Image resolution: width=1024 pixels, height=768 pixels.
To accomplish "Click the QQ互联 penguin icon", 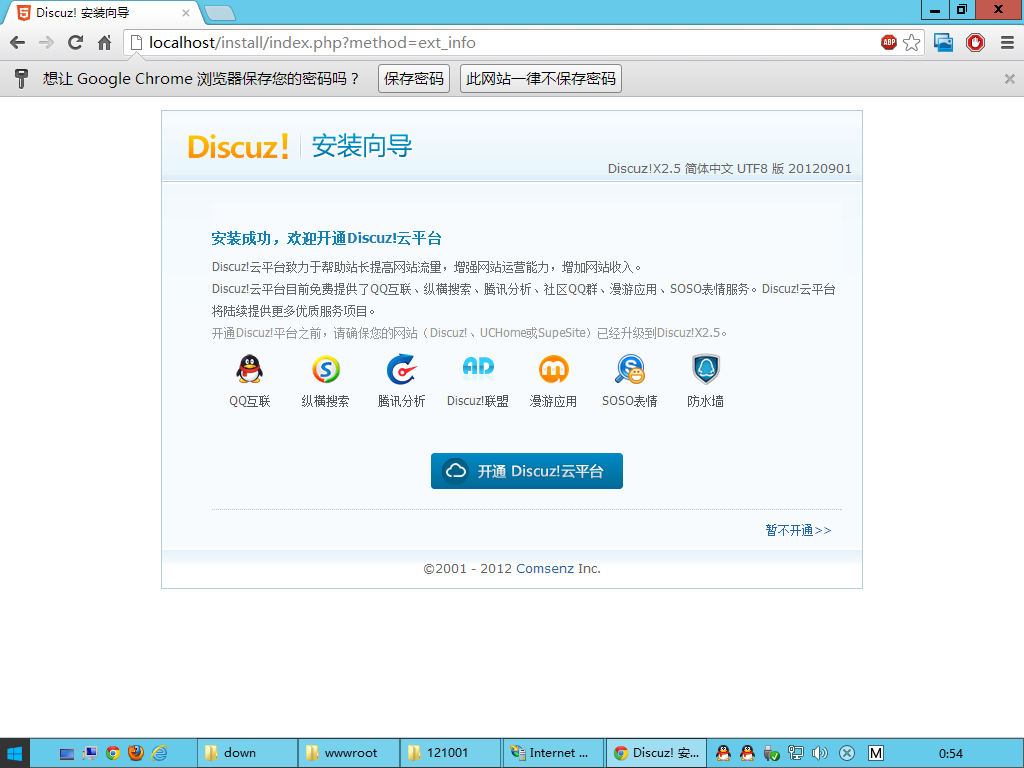I will point(249,370).
